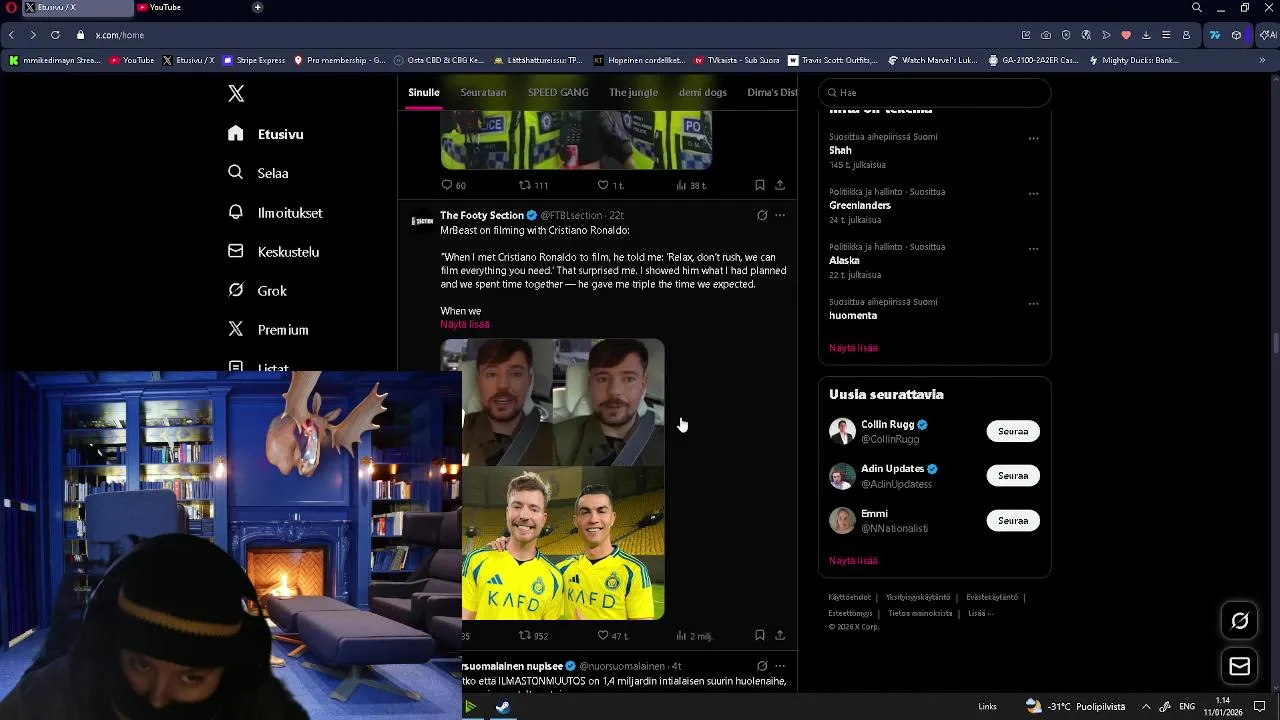Expand Footy Section post with Näytä lisää
Screen dimensions: 1280x720
(465, 324)
